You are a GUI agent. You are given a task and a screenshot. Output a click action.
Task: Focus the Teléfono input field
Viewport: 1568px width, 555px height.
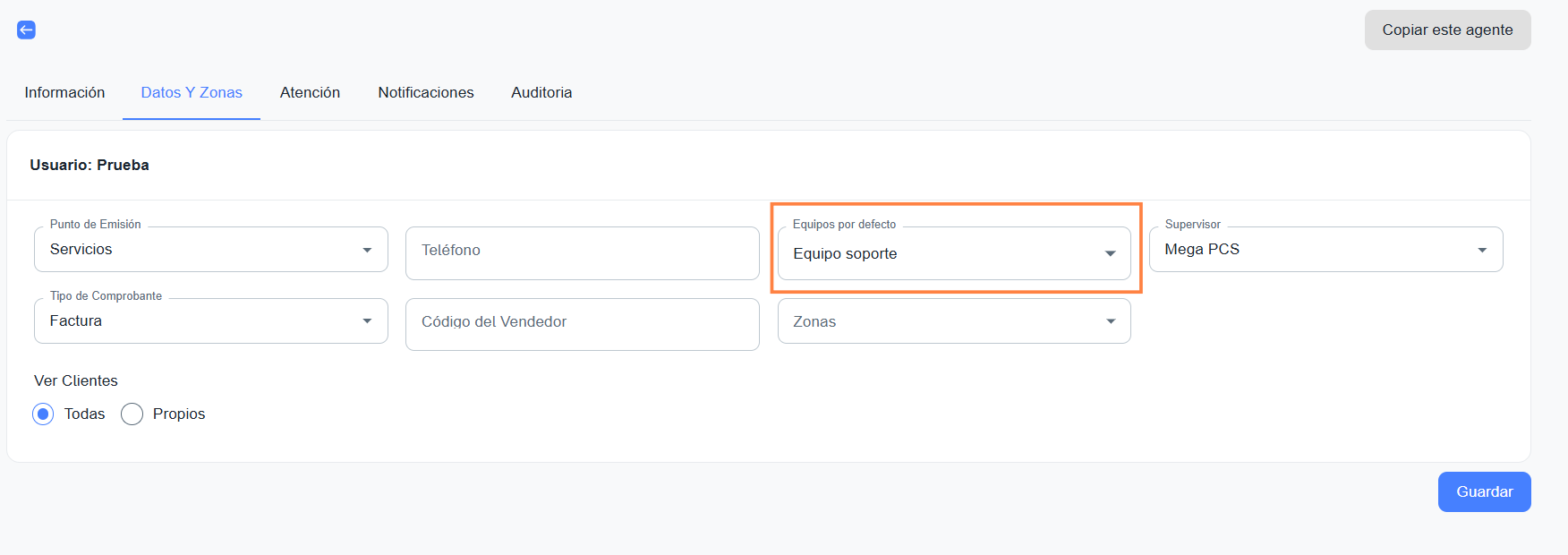click(582, 252)
